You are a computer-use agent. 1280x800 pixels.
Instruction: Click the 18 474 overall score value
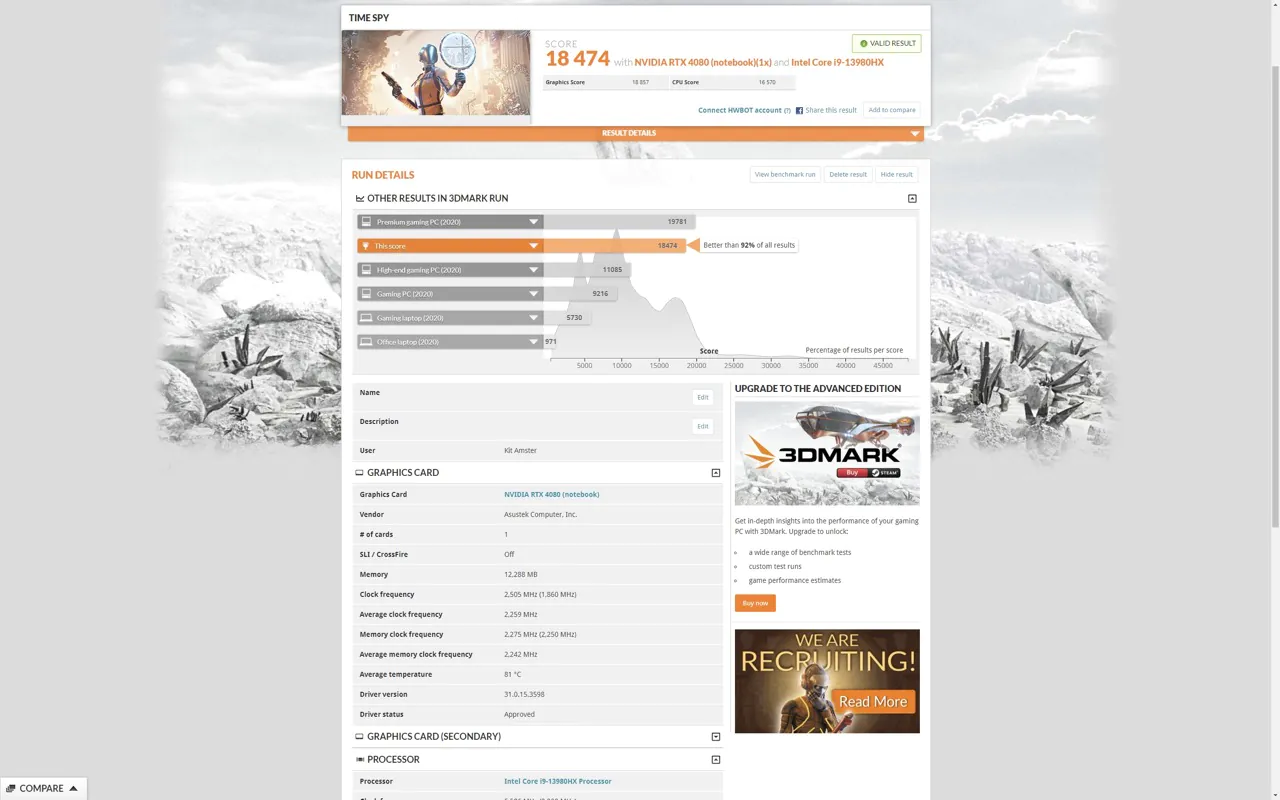[578, 59]
